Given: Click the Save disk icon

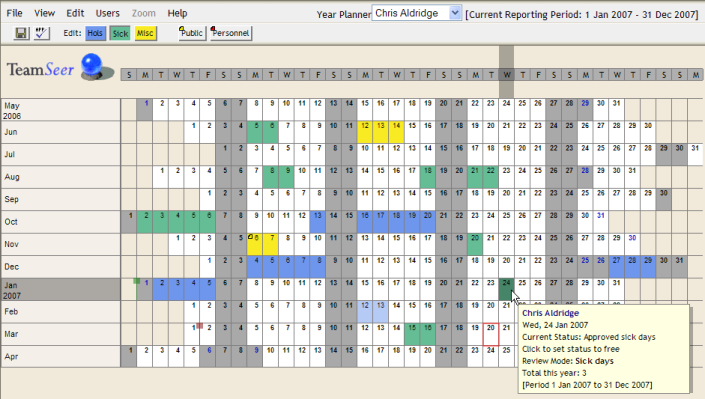Looking at the screenshot, I should (21, 33).
